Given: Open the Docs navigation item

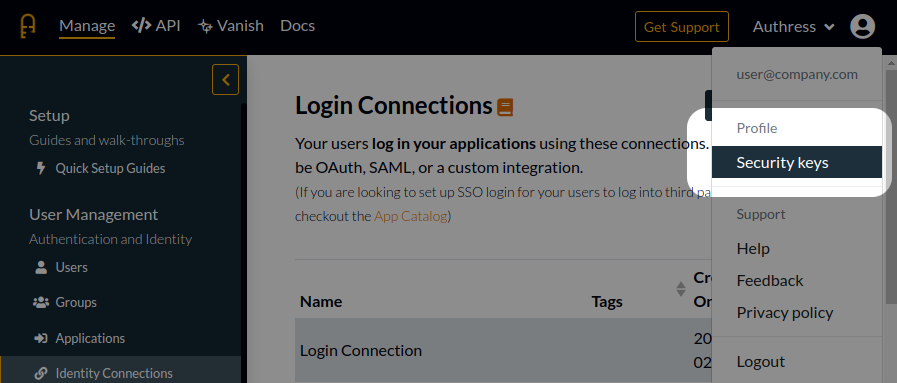Looking at the screenshot, I should coord(297,26).
